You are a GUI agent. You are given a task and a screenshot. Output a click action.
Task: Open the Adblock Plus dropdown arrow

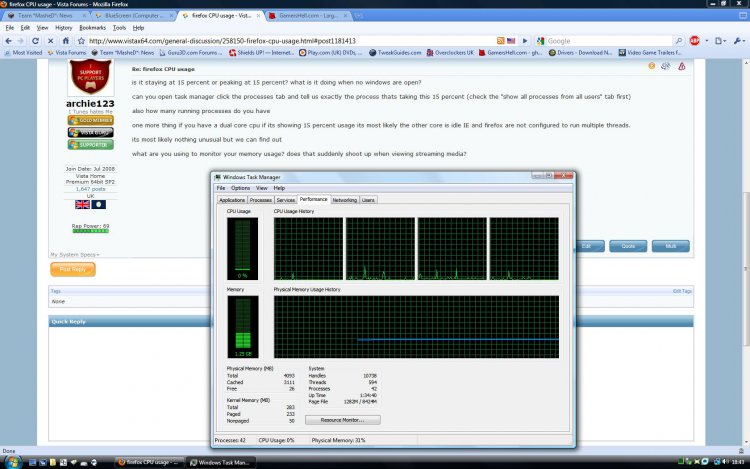pos(706,41)
